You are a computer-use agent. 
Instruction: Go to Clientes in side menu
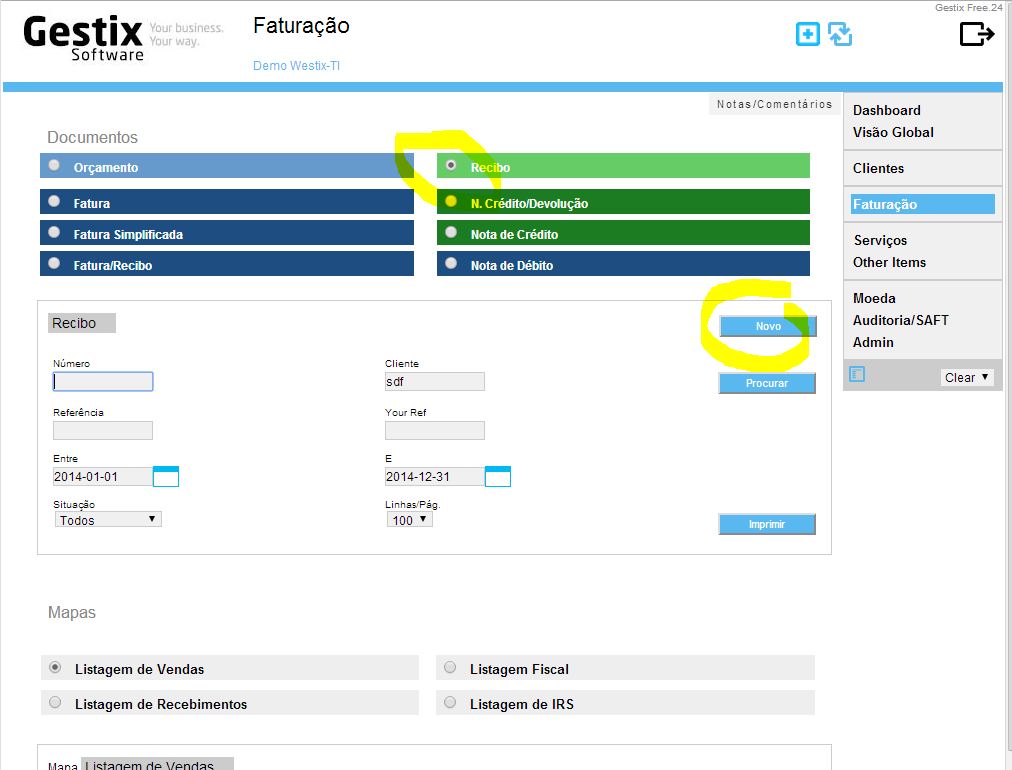(x=878, y=168)
